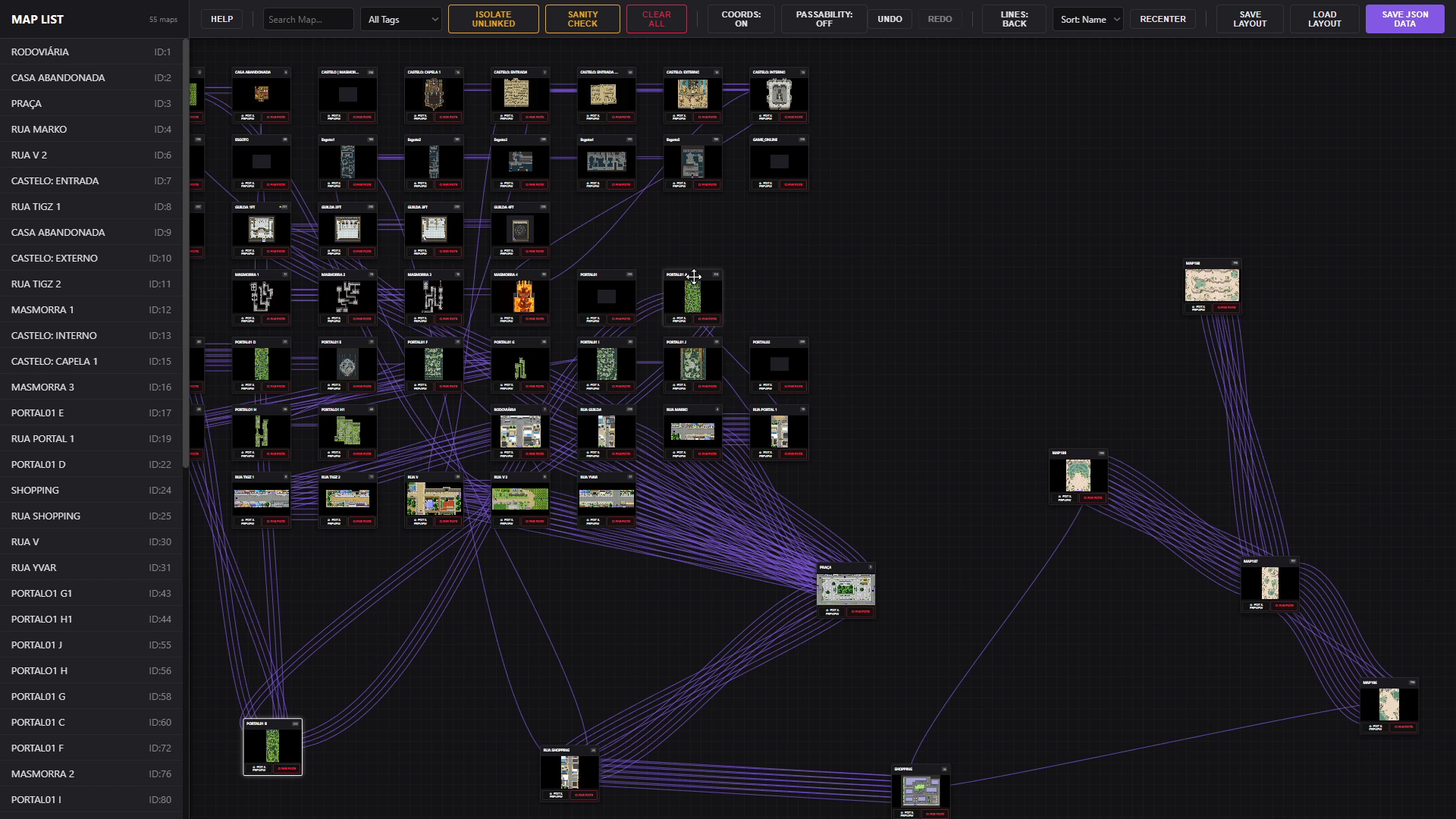Click the red button on PRAÇA node
Screen dimensions: 1456x819
coord(860,611)
